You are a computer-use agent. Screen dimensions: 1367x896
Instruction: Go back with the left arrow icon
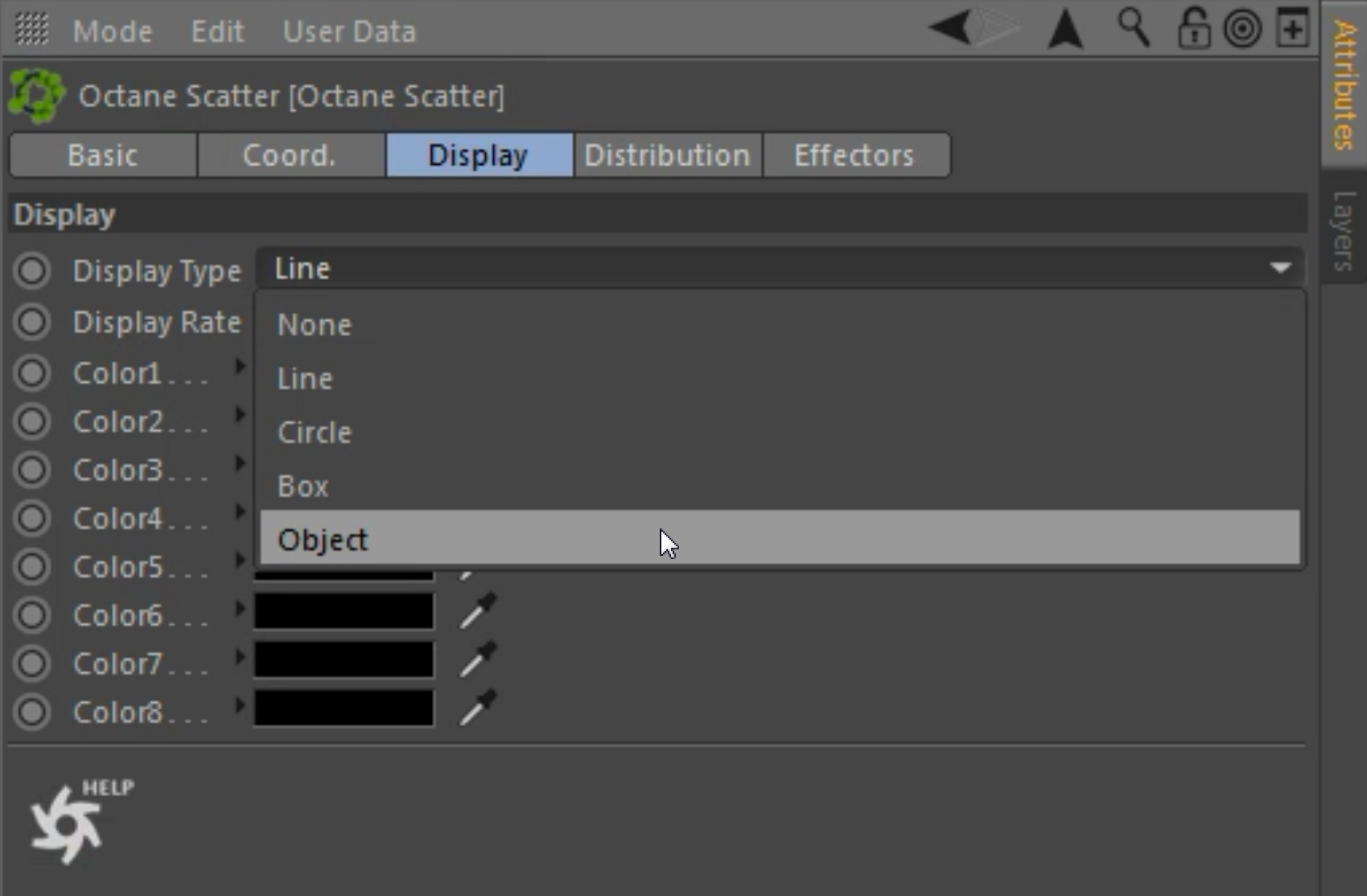[950, 28]
